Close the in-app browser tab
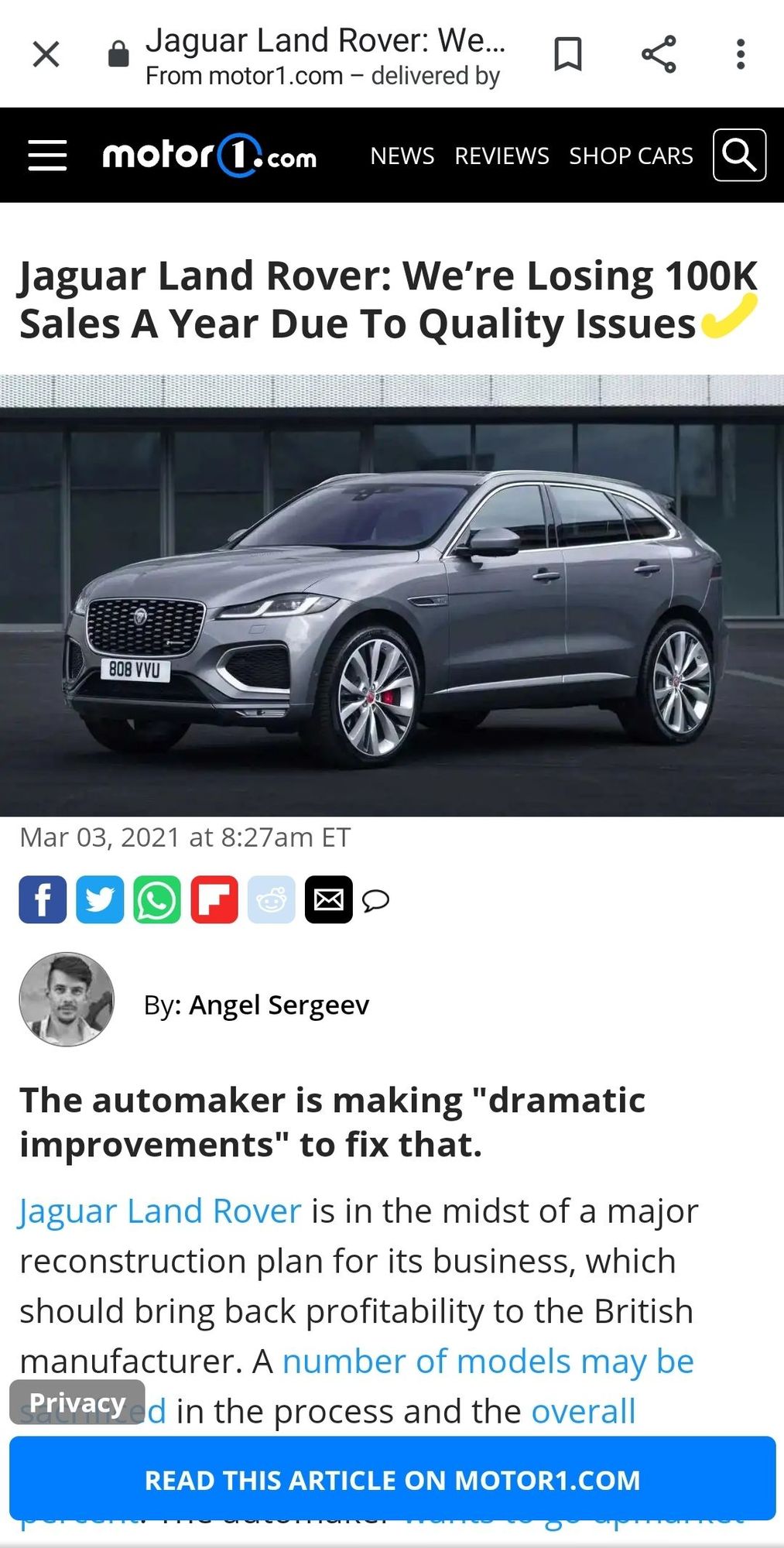The width and height of the screenshot is (784, 1548). pyautogui.click(x=46, y=54)
